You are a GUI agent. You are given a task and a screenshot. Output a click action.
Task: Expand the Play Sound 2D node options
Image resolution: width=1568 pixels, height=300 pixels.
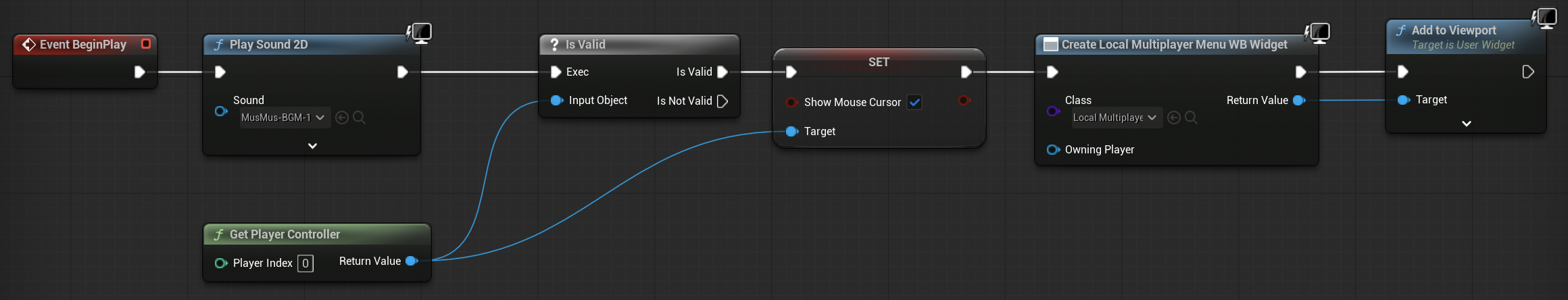pos(312,145)
